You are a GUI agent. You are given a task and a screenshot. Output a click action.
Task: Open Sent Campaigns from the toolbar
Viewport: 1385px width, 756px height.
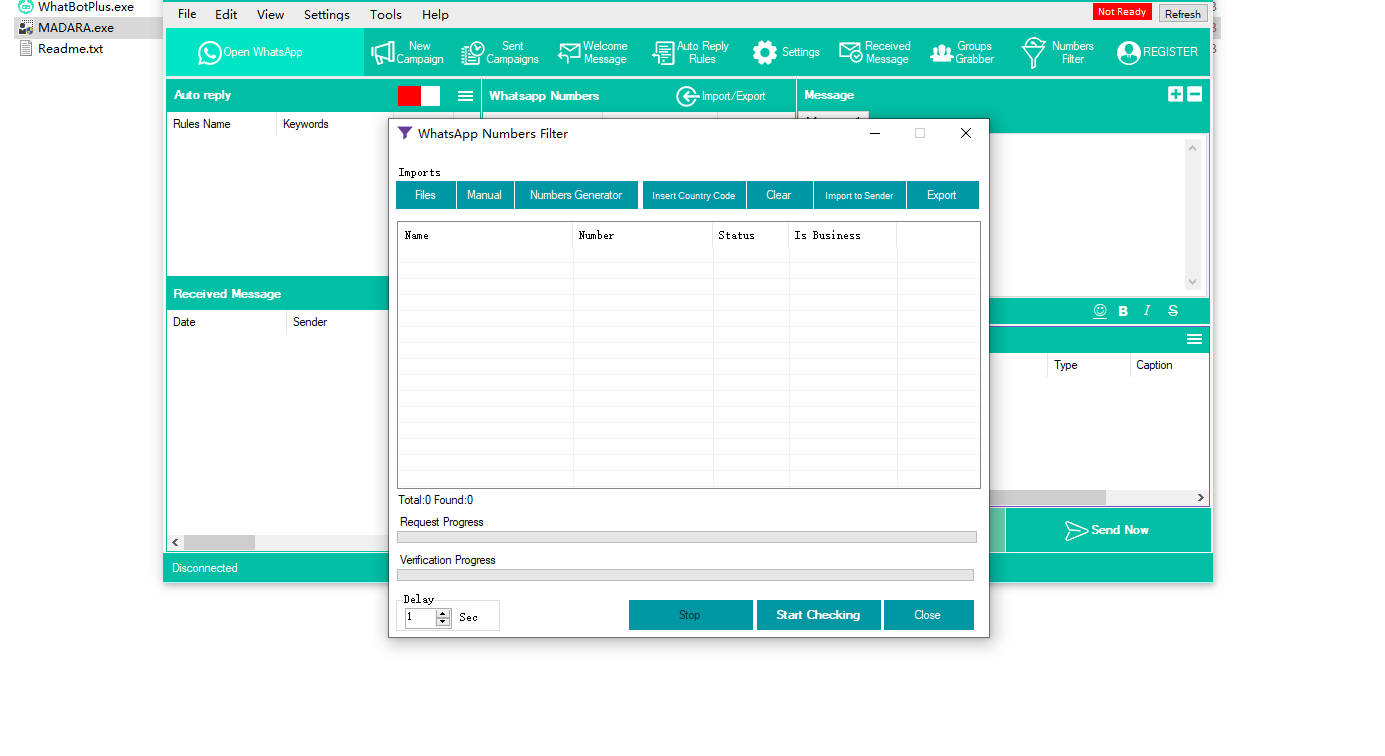pyautogui.click(x=499, y=52)
